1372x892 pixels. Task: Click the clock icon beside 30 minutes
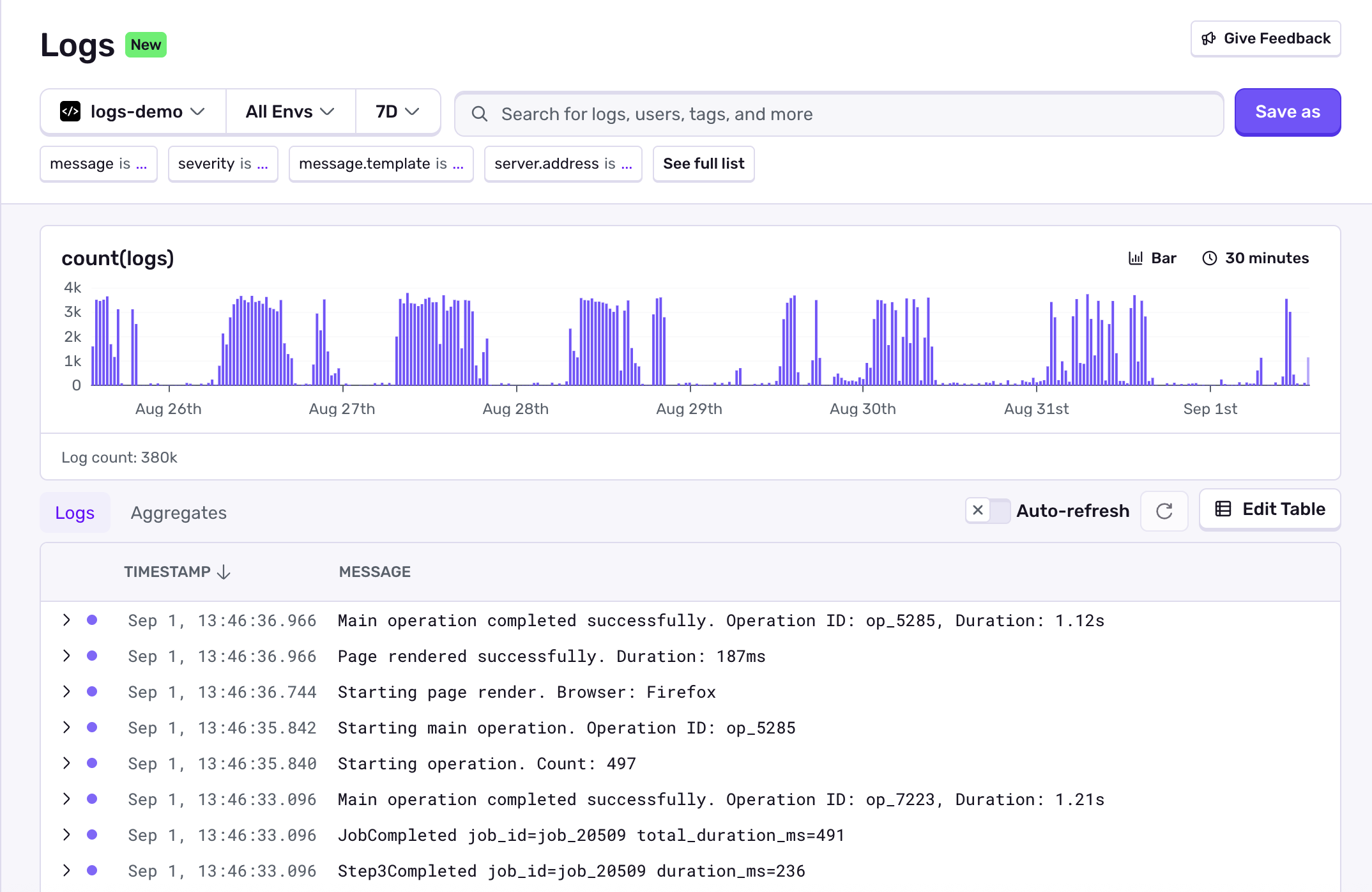[1210, 258]
